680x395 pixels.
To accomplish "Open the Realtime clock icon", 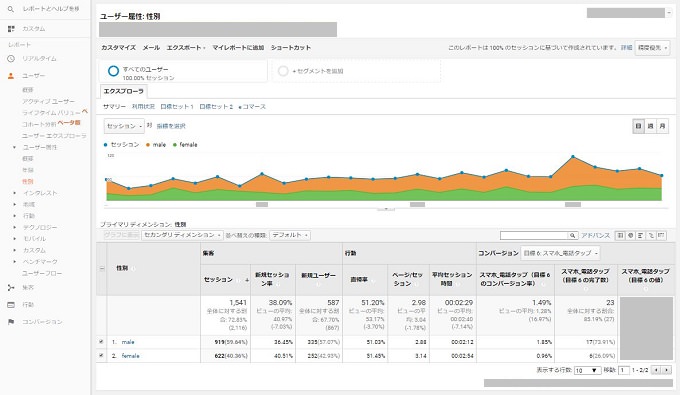I will 11,59.
